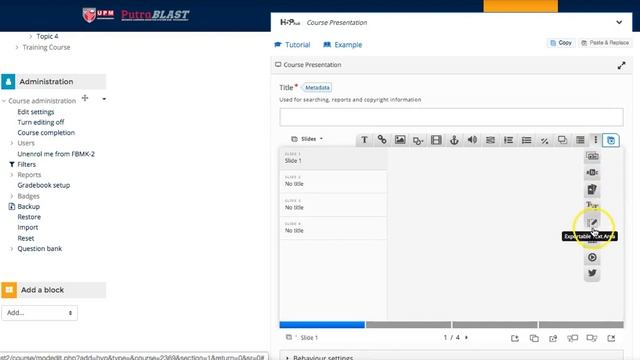Image resolution: width=640 pixels, height=360 pixels.
Task: Jump to slide 3 on the progress bar
Action: coord(495,325)
